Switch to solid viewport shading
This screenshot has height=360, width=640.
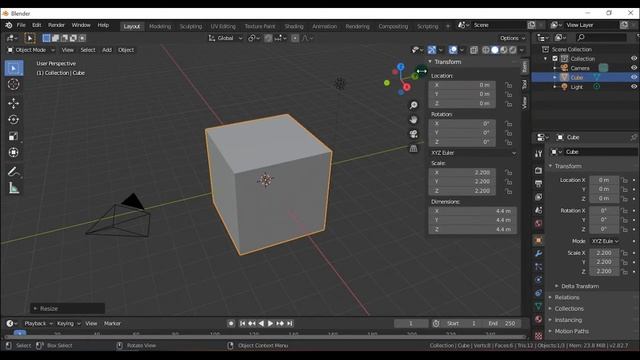[x=495, y=50]
